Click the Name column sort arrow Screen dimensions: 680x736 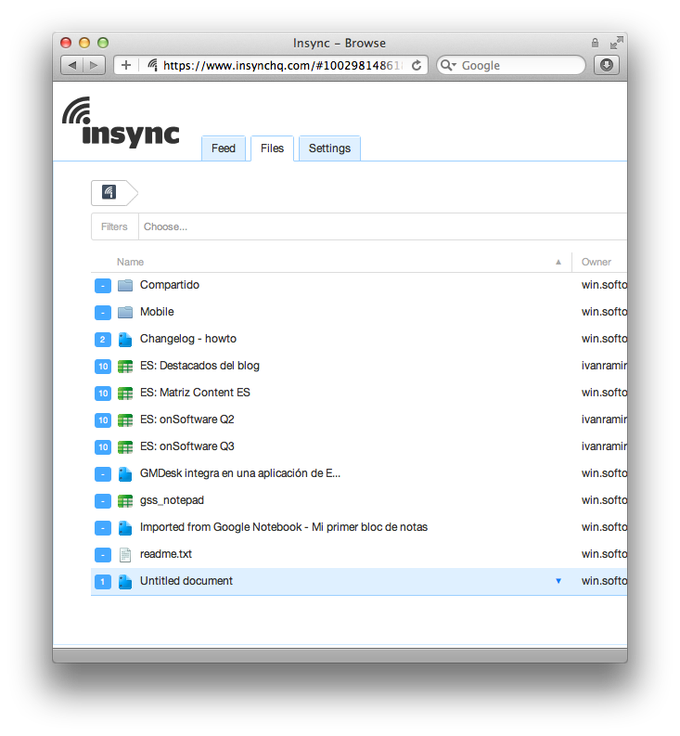coord(558,262)
